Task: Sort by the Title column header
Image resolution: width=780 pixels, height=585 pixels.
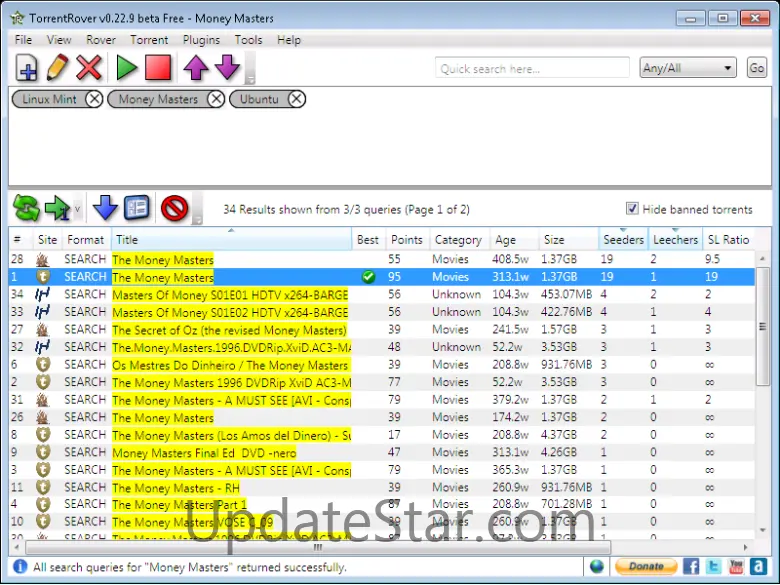Action: coord(231,240)
